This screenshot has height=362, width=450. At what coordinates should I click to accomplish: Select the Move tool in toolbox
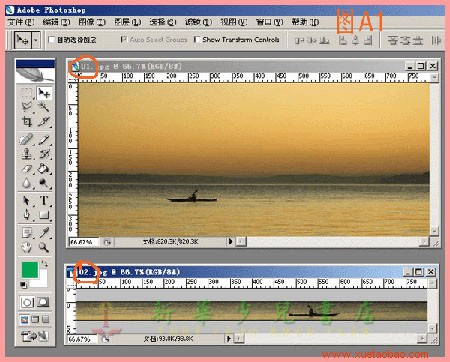pos(44,93)
